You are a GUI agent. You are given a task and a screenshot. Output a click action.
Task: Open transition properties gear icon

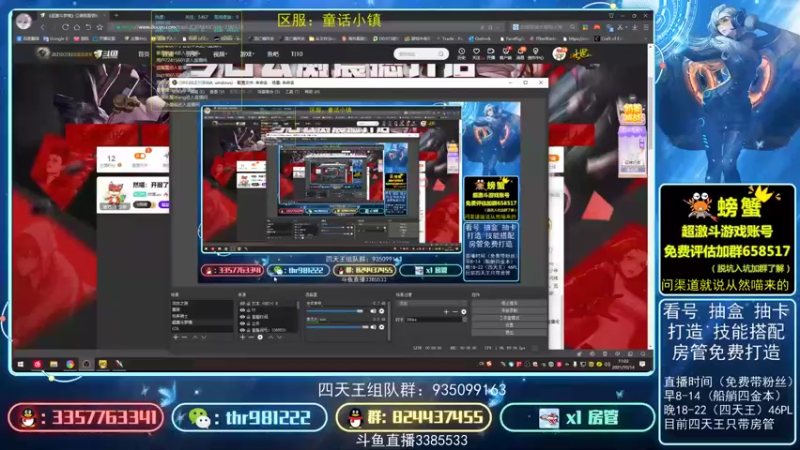point(463,311)
